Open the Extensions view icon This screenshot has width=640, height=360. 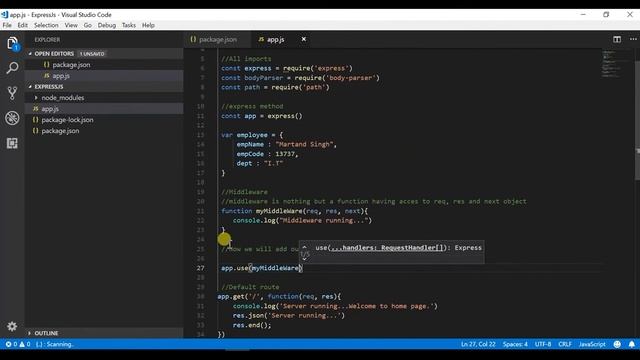[12, 143]
